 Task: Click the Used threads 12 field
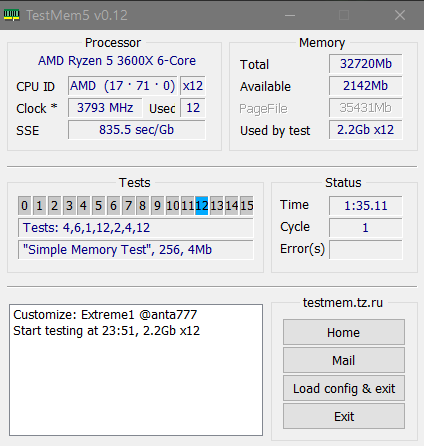(193, 108)
